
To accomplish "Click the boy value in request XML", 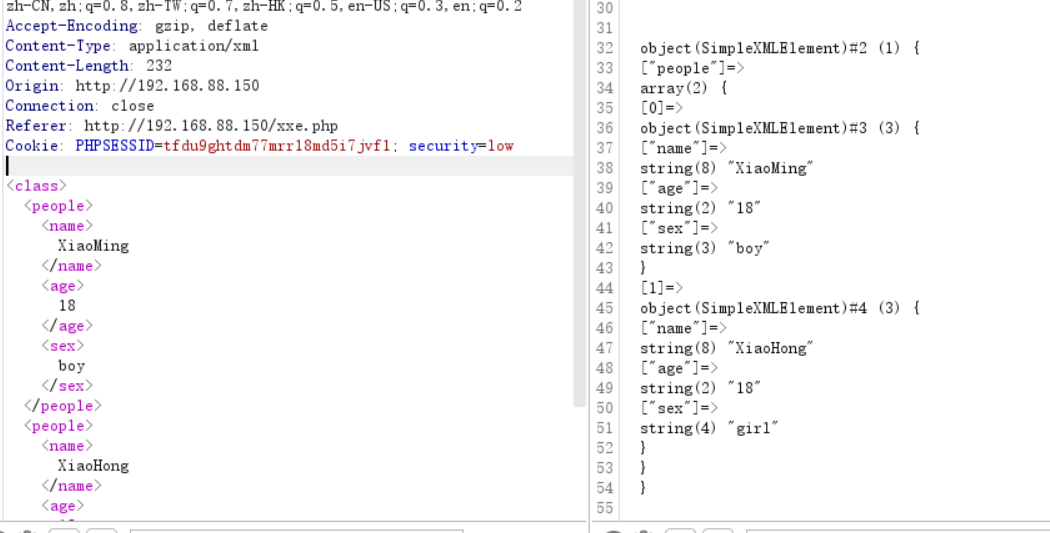I will click(72, 366).
